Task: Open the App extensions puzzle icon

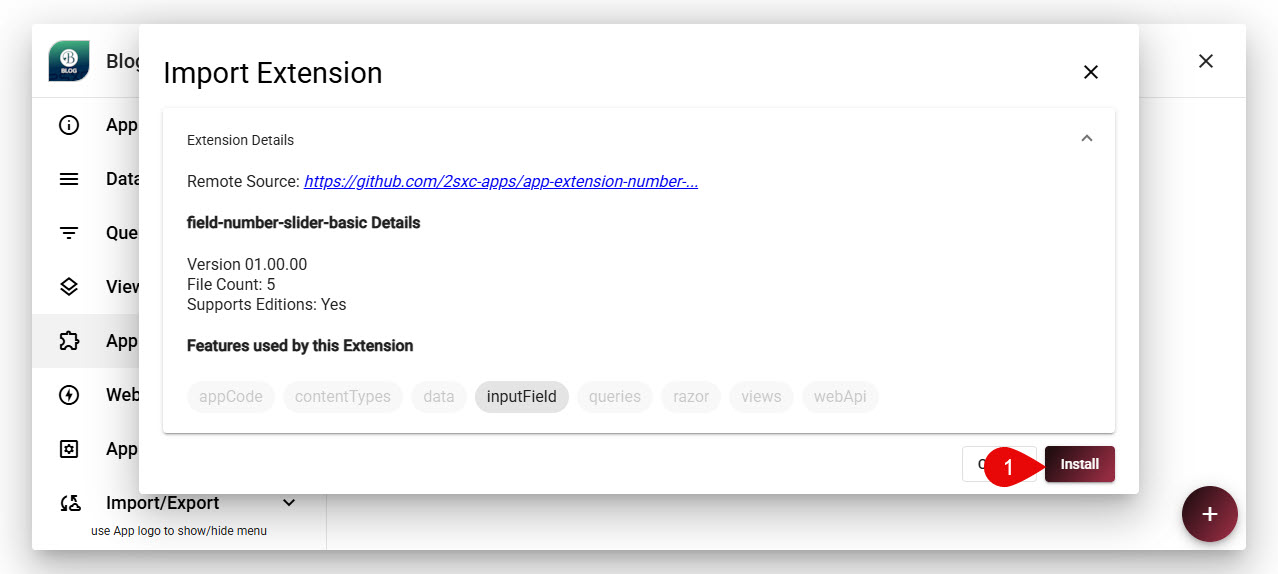Action: tap(69, 341)
